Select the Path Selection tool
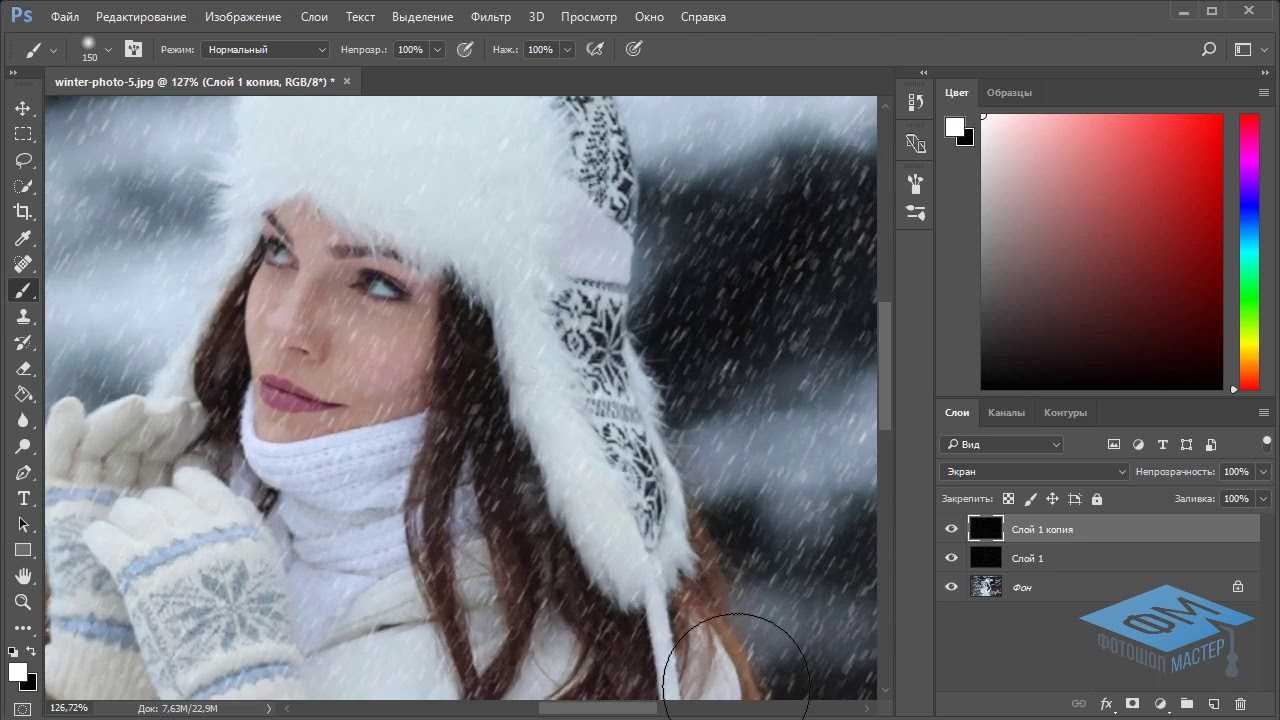 point(23,524)
